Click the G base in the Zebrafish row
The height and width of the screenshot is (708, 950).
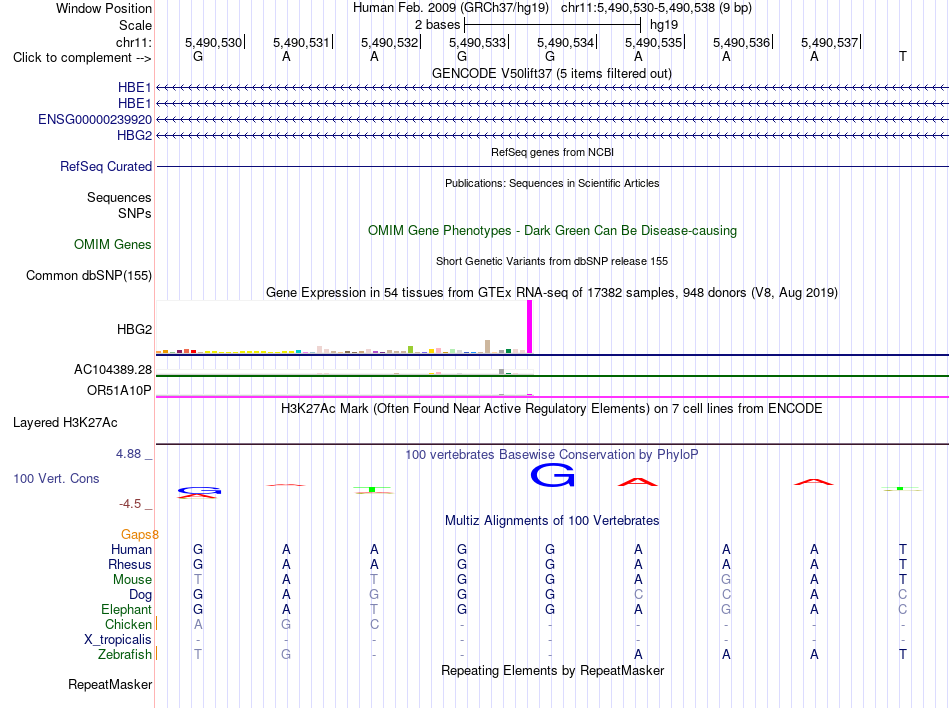[286, 655]
